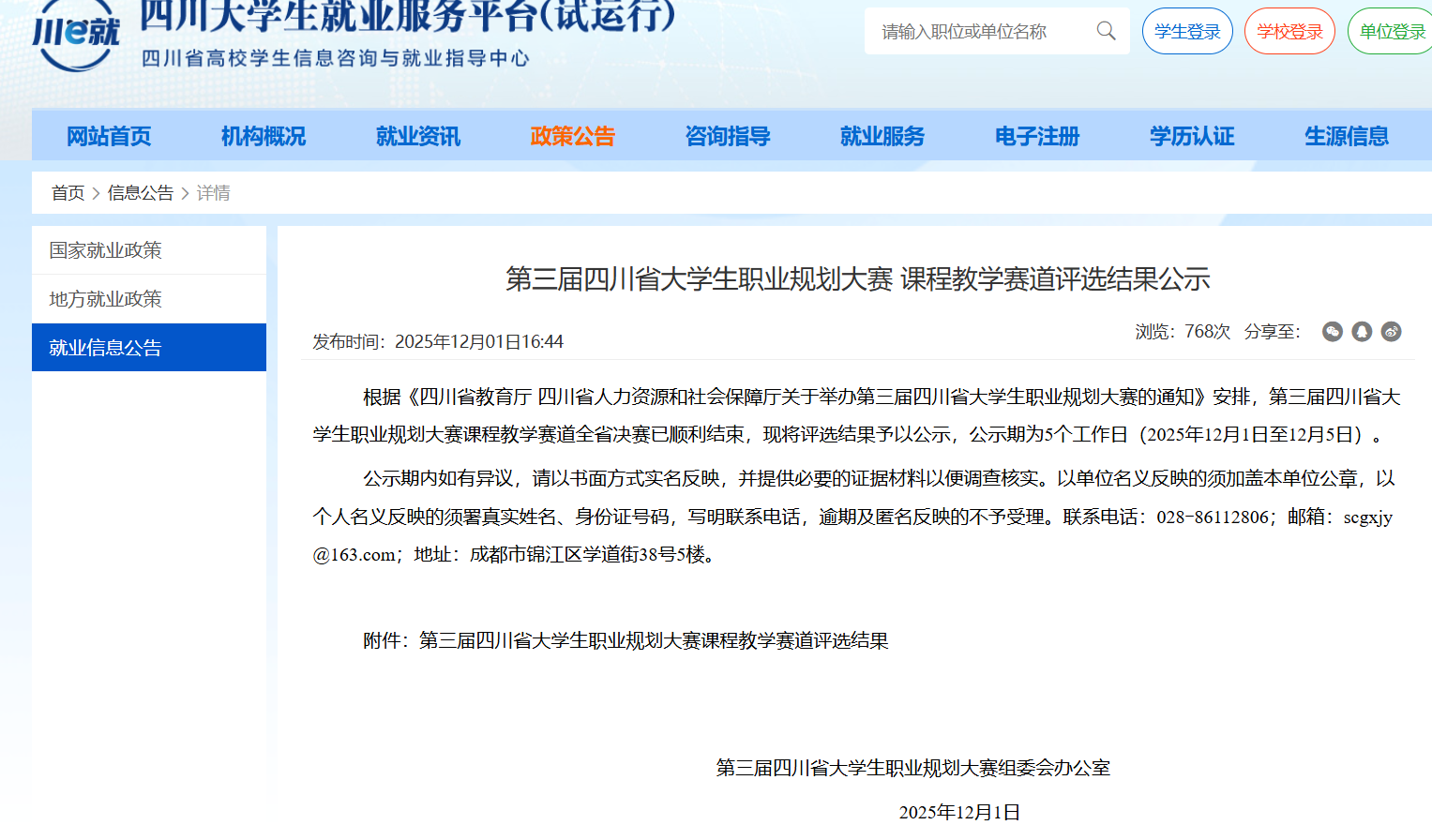Open the 机构概况 navigation menu
The width and height of the screenshot is (1432, 840).
coord(264,137)
